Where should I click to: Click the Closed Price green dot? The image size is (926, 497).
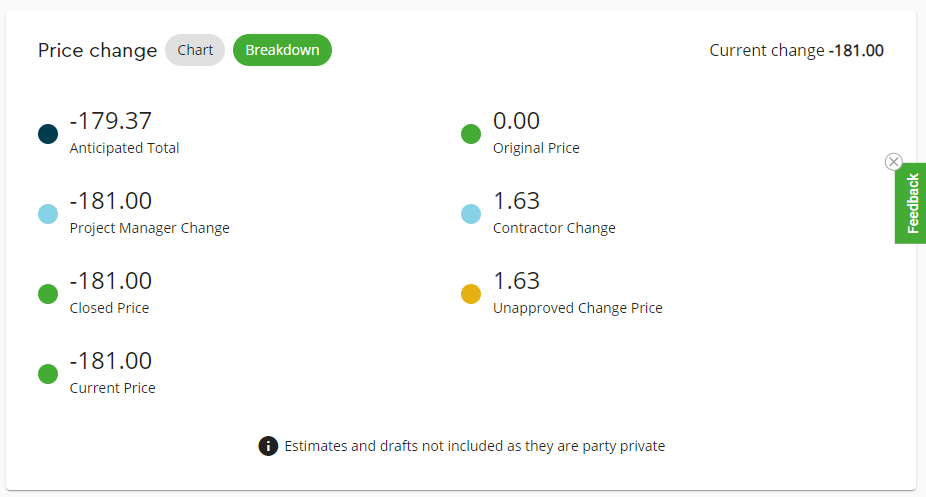click(48, 294)
